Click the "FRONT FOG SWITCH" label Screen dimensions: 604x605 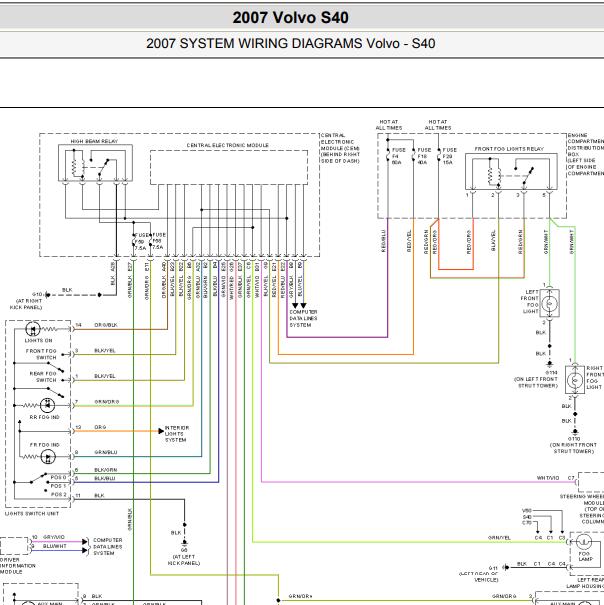(41, 354)
